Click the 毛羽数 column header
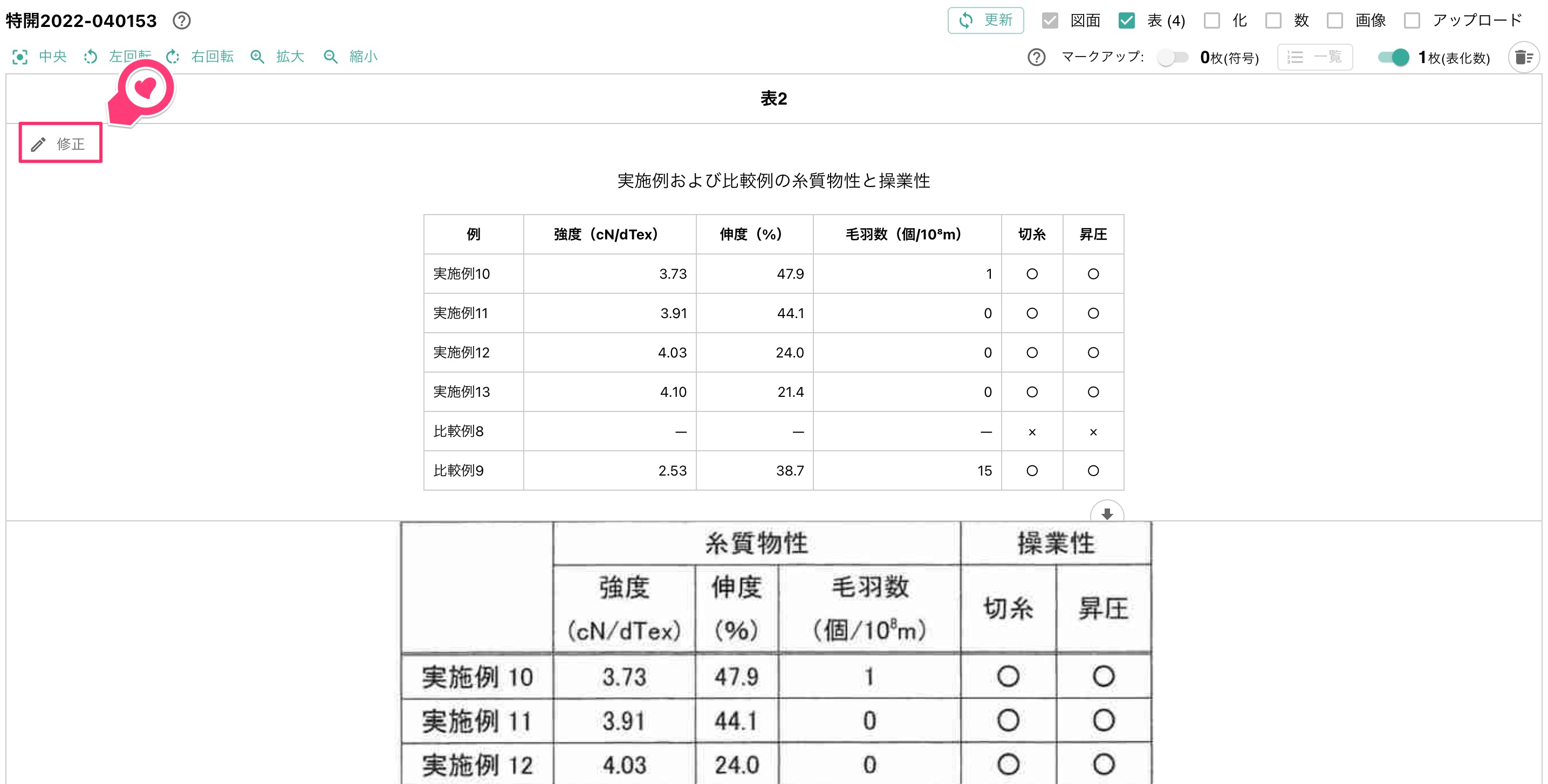Viewport: 1548px width, 784px height. (x=907, y=235)
